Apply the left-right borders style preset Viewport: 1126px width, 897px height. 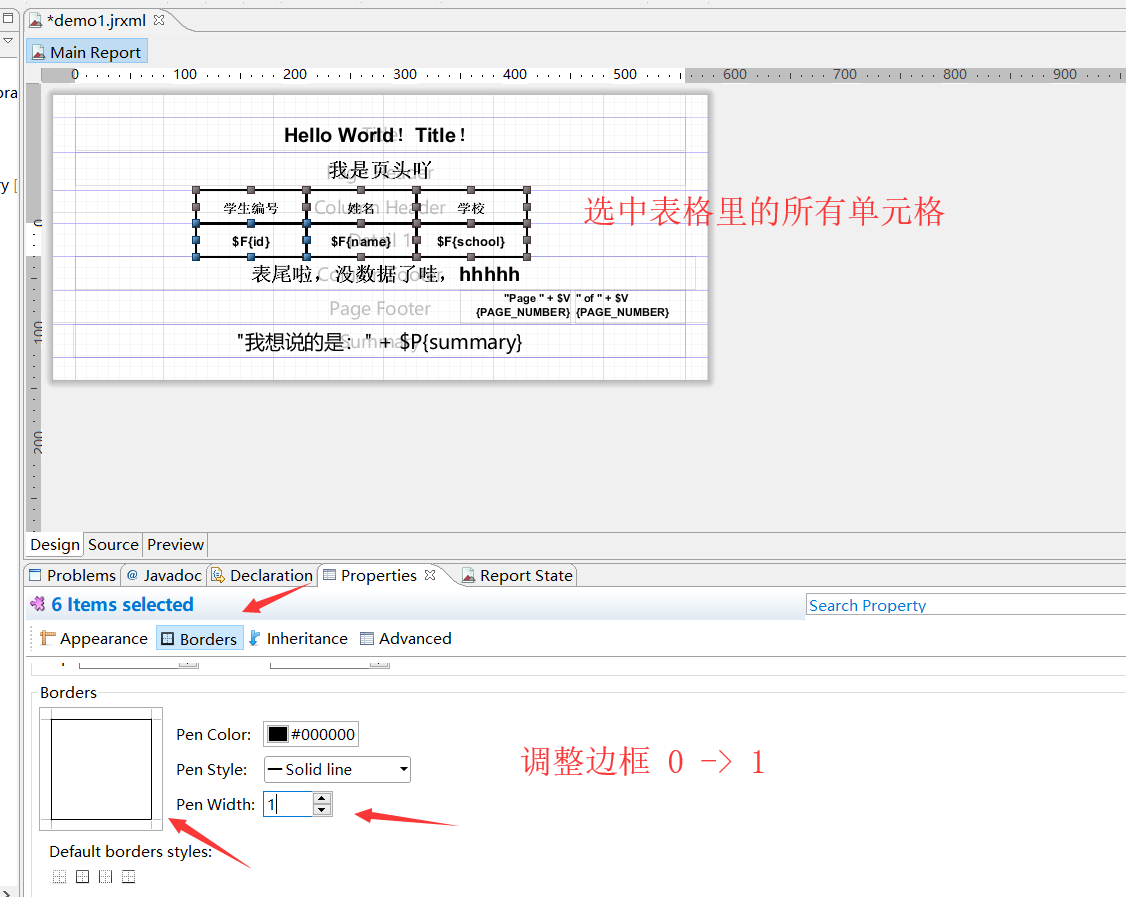pyautogui.click(x=105, y=876)
